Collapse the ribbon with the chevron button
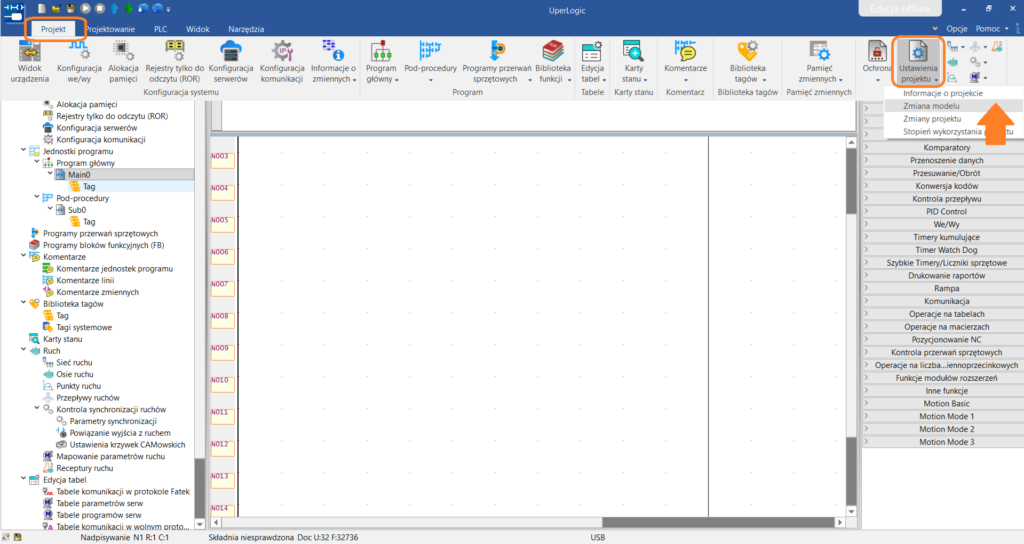Screen dimensions: 1024x544 [x=935, y=29]
